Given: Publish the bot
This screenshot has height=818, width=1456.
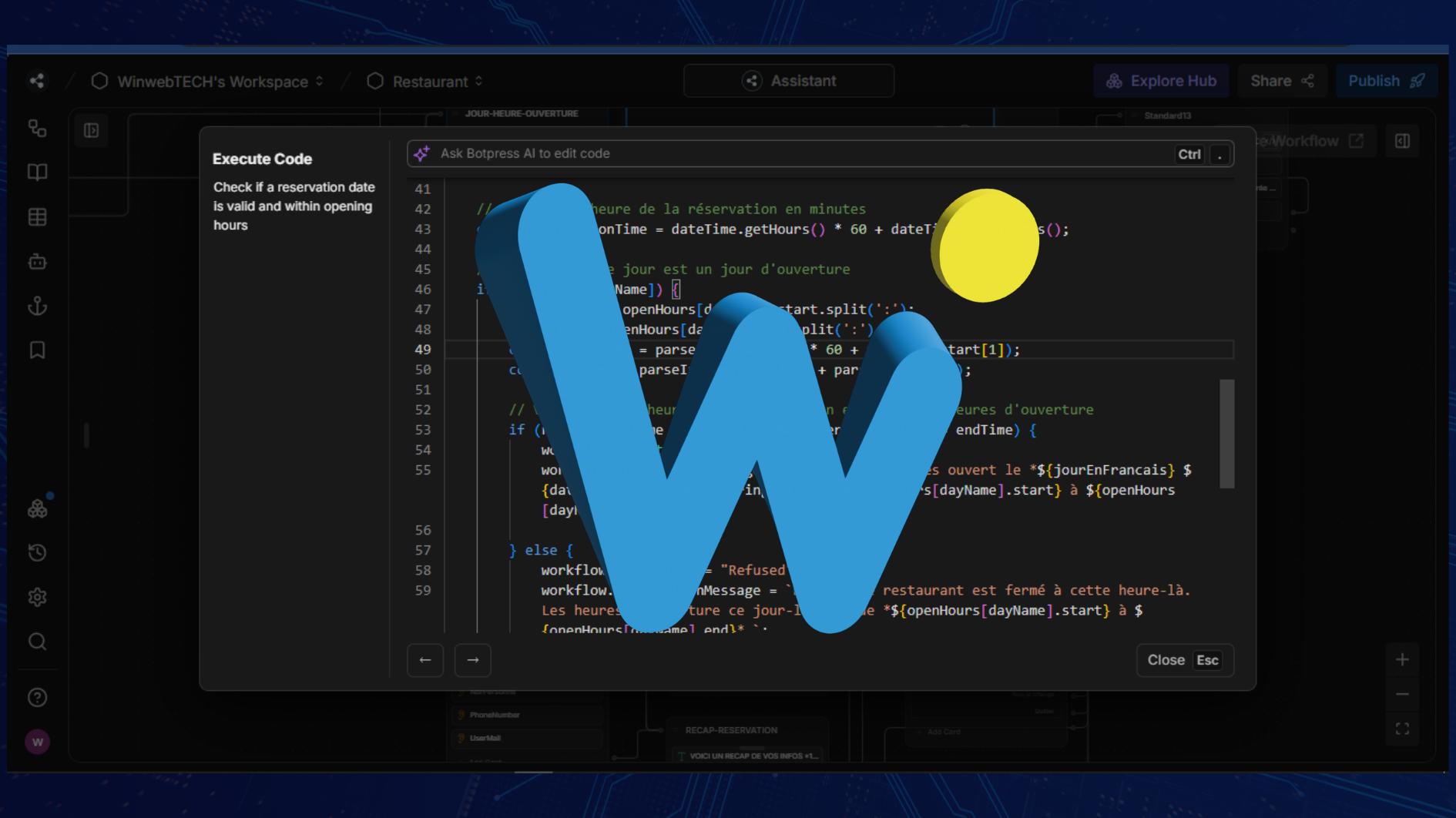Looking at the screenshot, I should (1387, 81).
